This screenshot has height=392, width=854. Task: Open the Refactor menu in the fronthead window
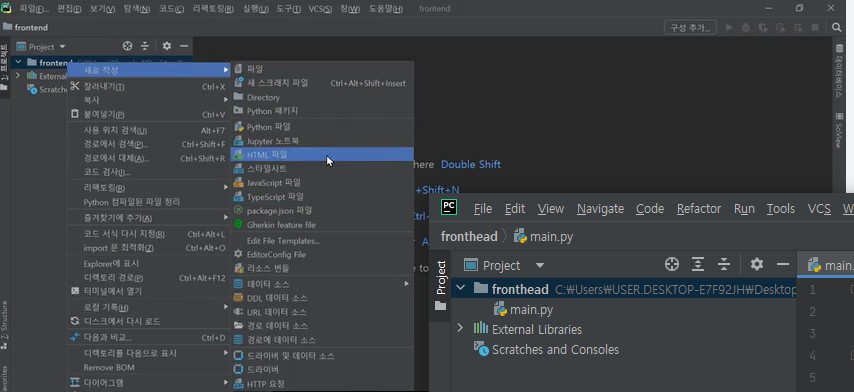click(699, 209)
